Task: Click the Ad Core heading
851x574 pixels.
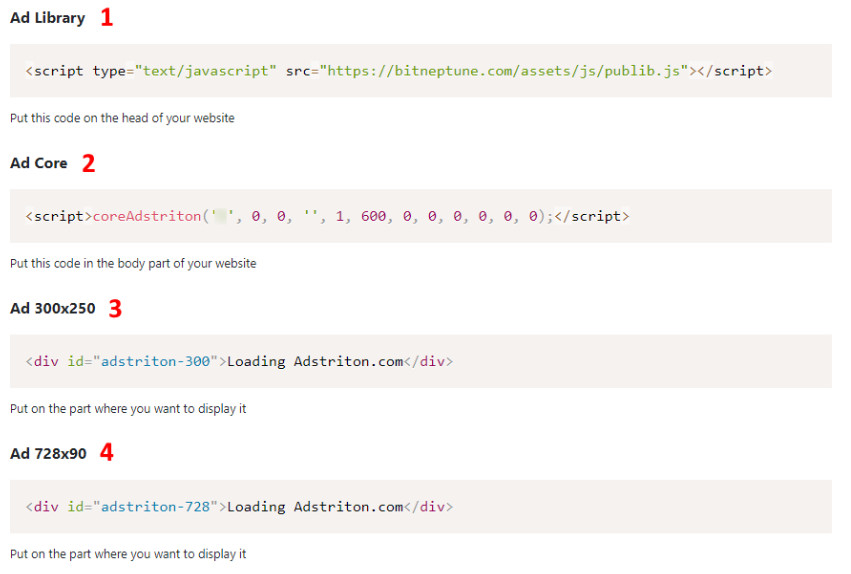Action: [39, 163]
